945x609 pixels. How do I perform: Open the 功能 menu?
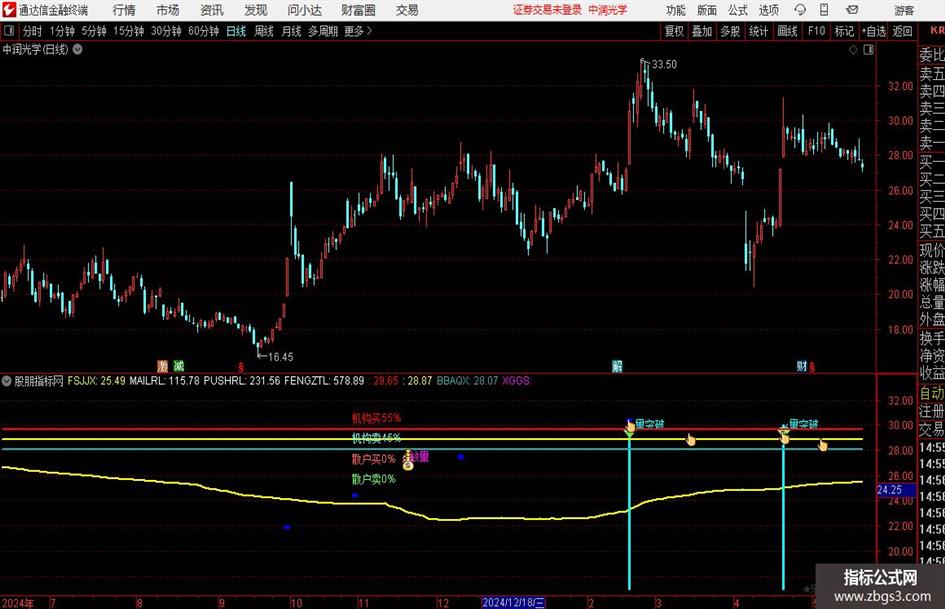(676, 10)
